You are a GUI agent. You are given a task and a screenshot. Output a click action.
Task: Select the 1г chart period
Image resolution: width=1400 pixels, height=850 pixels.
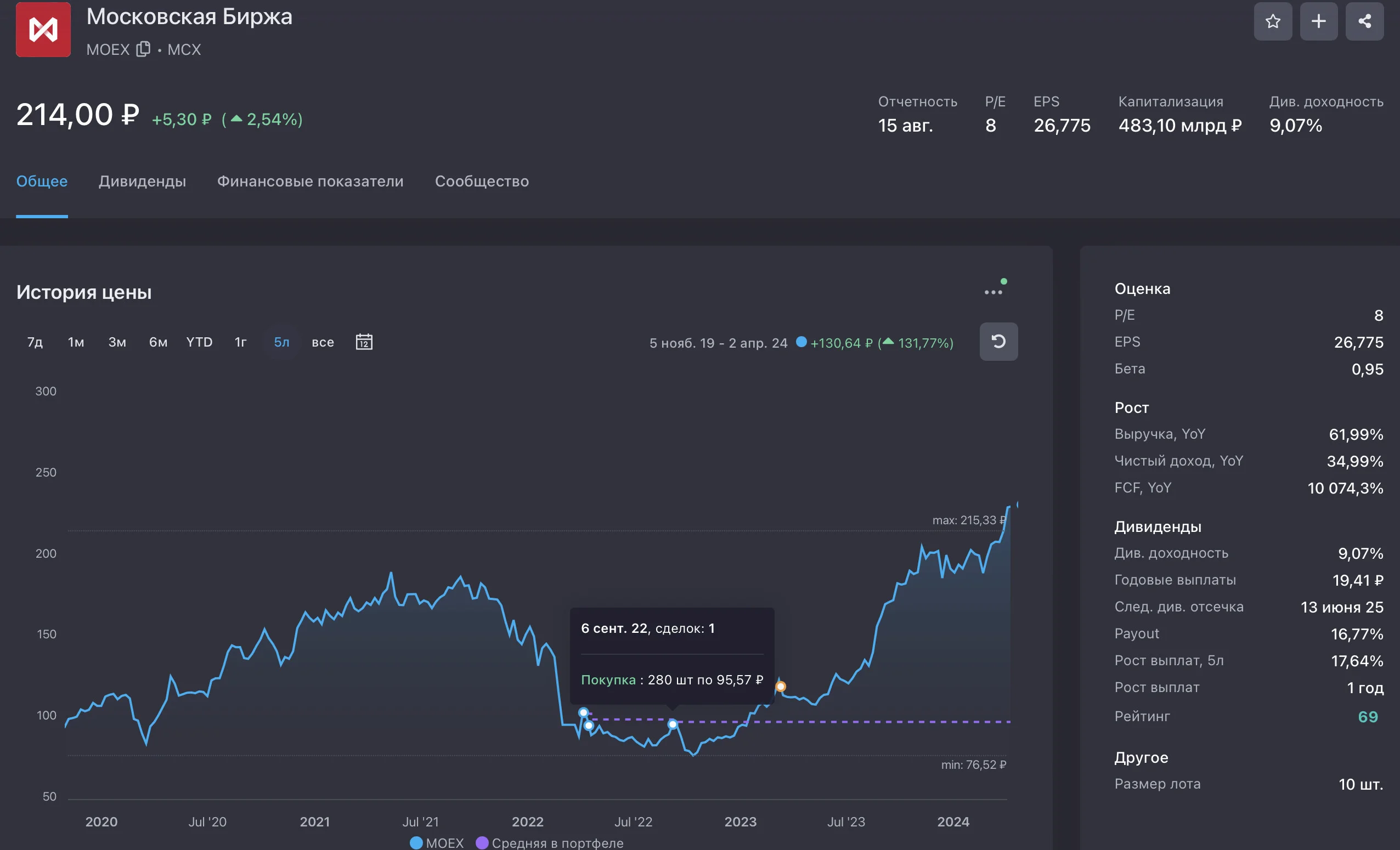[240, 342]
